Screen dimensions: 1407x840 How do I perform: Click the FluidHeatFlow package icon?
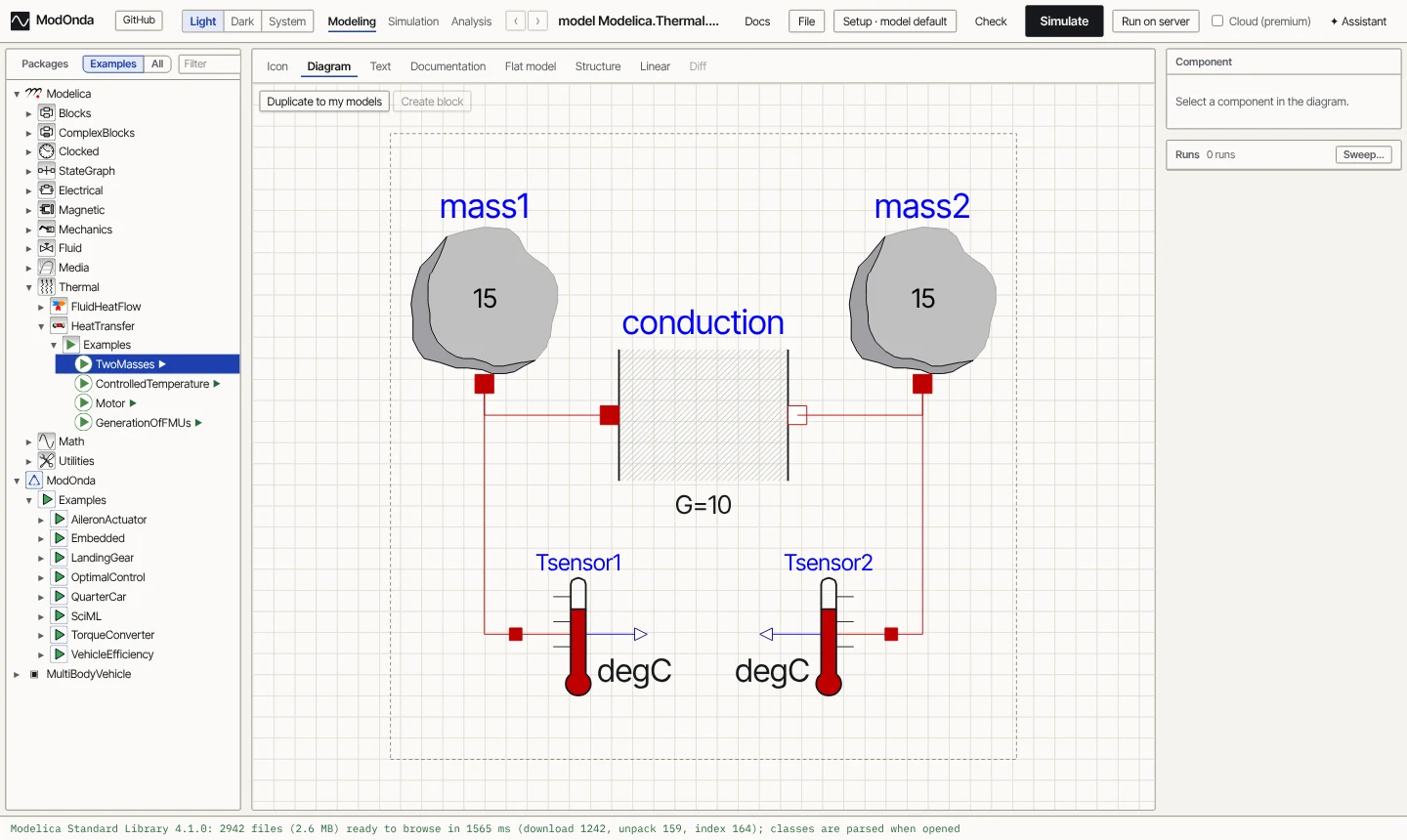coord(60,307)
